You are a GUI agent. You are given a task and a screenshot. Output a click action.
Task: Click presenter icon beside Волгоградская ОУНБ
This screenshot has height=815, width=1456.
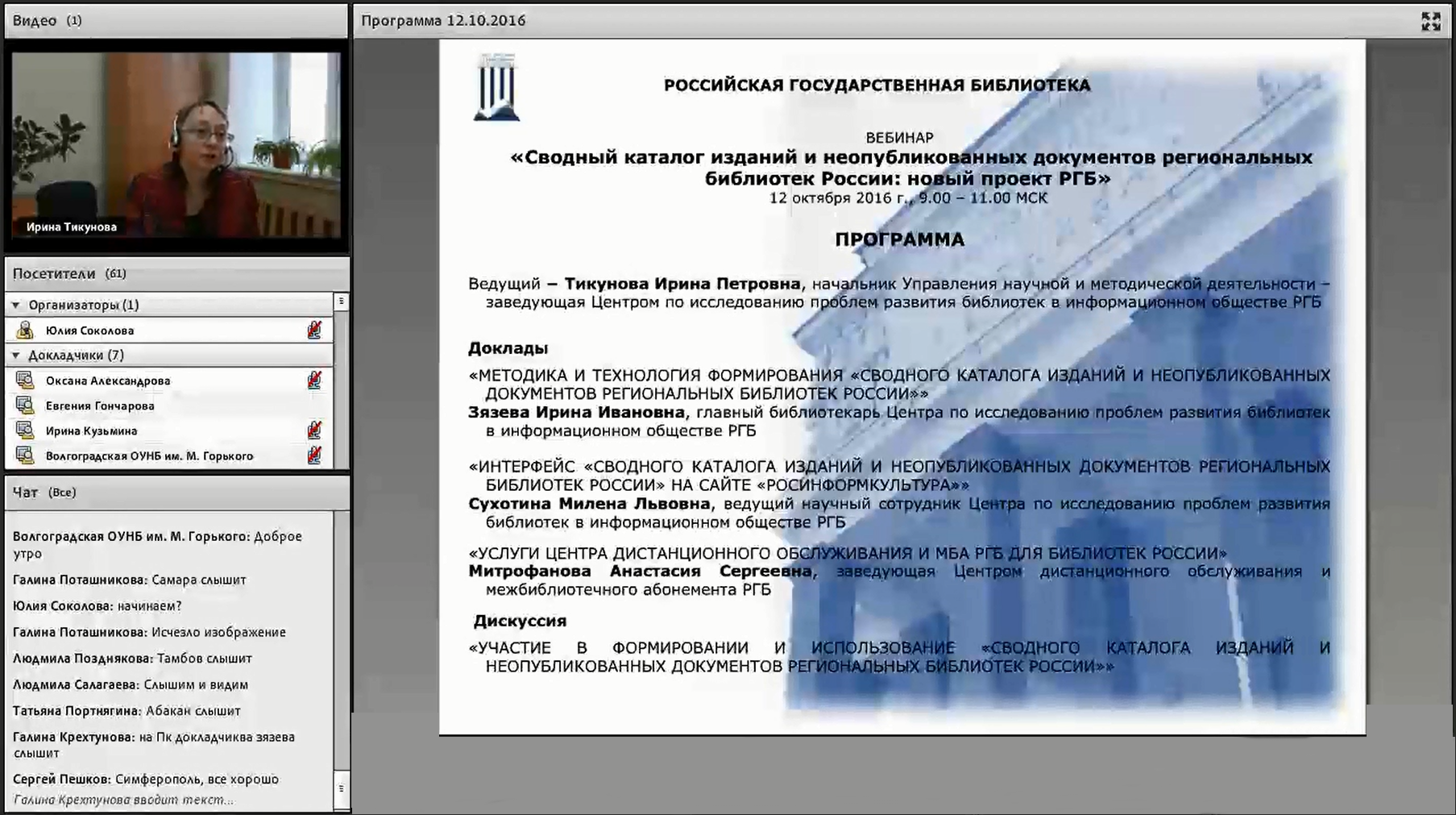25,455
